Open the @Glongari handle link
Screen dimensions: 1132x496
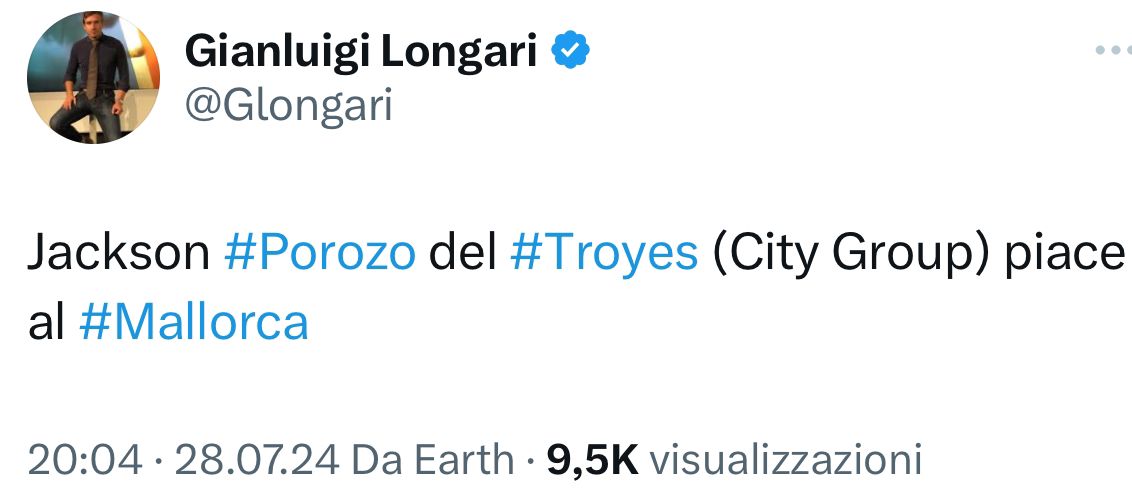tap(288, 104)
